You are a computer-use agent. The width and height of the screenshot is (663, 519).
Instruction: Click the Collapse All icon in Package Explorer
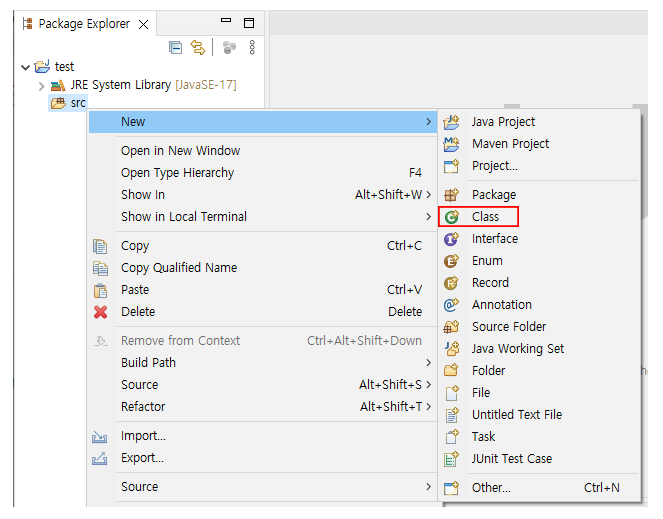coord(175,47)
